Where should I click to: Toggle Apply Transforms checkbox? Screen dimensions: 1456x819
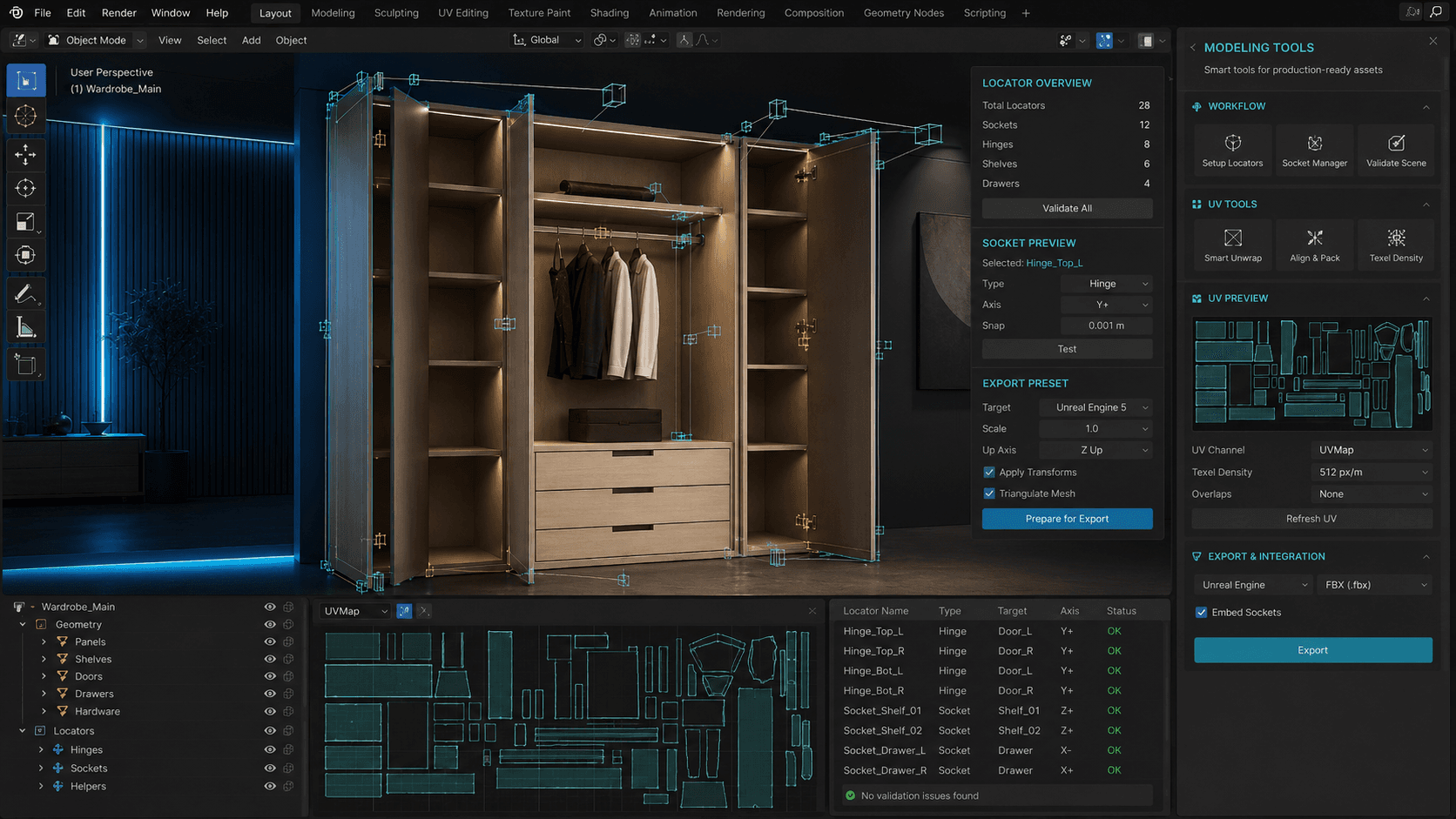click(989, 473)
